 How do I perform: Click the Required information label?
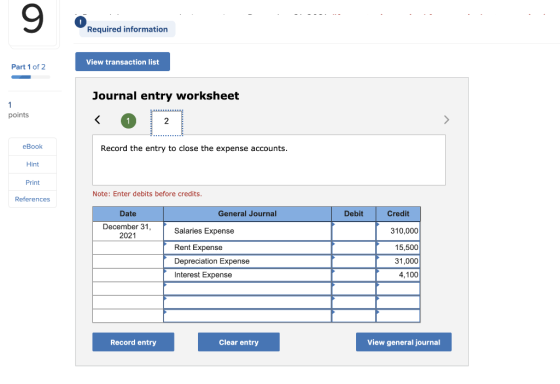tap(128, 29)
